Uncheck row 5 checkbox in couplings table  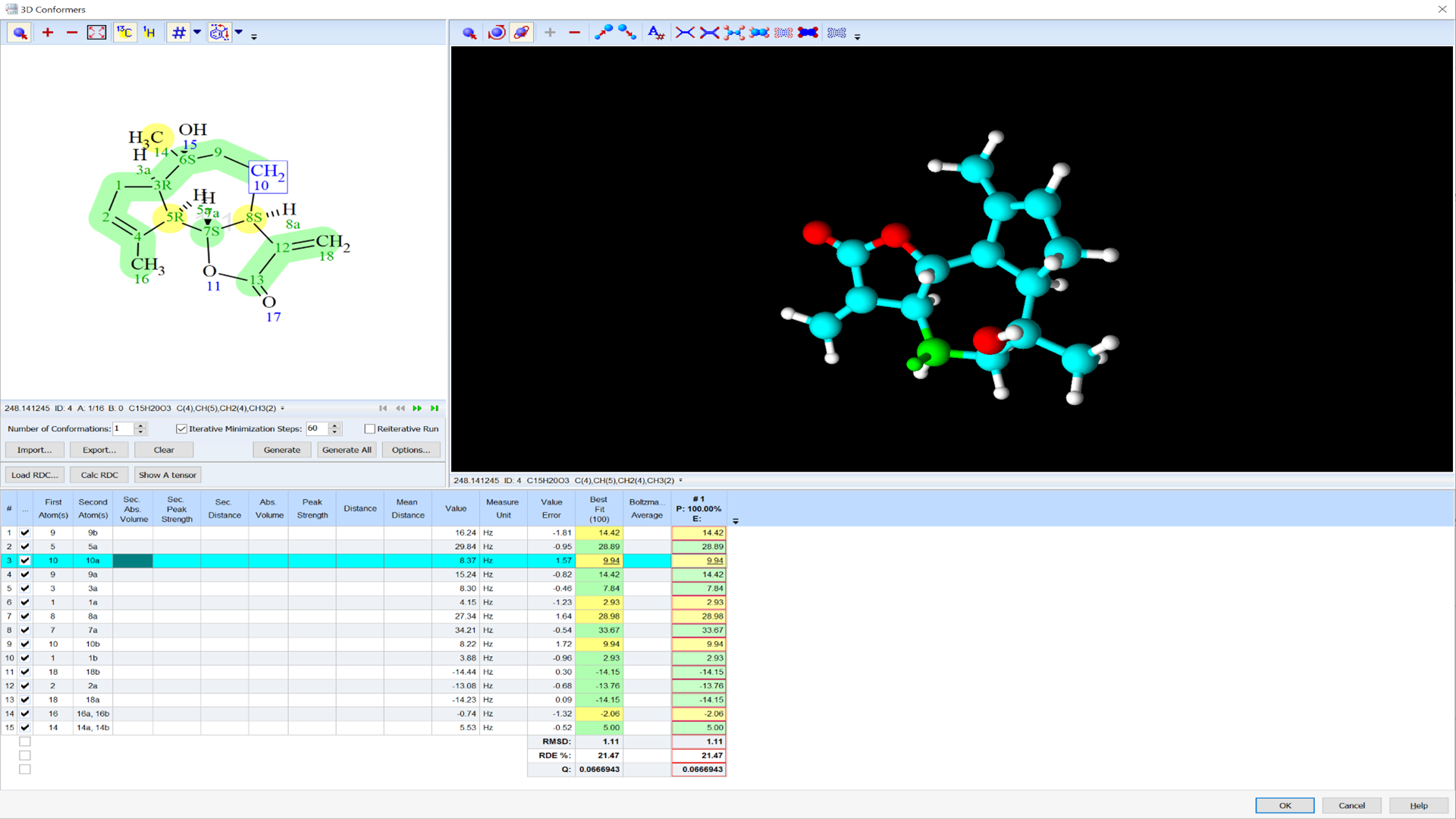click(x=25, y=588)
